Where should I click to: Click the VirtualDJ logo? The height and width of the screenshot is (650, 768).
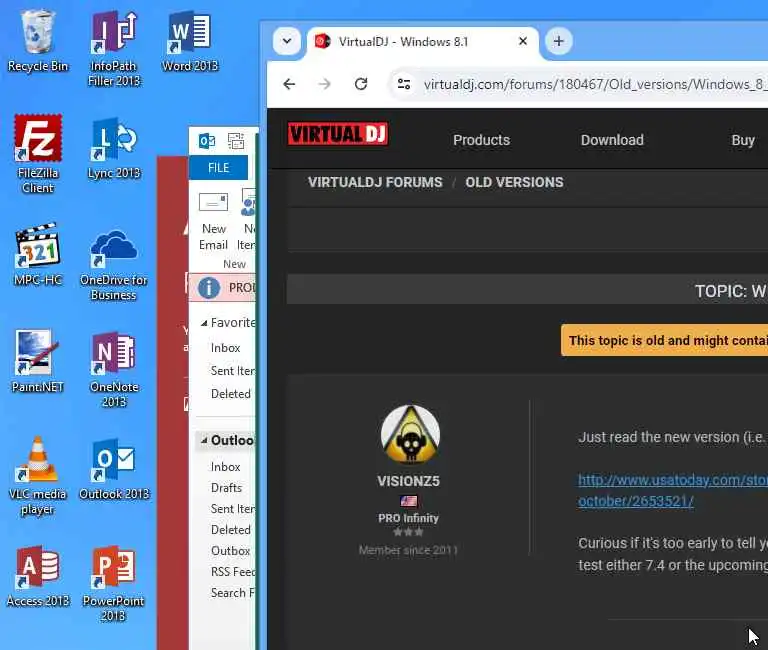click(x=337, y=134)
